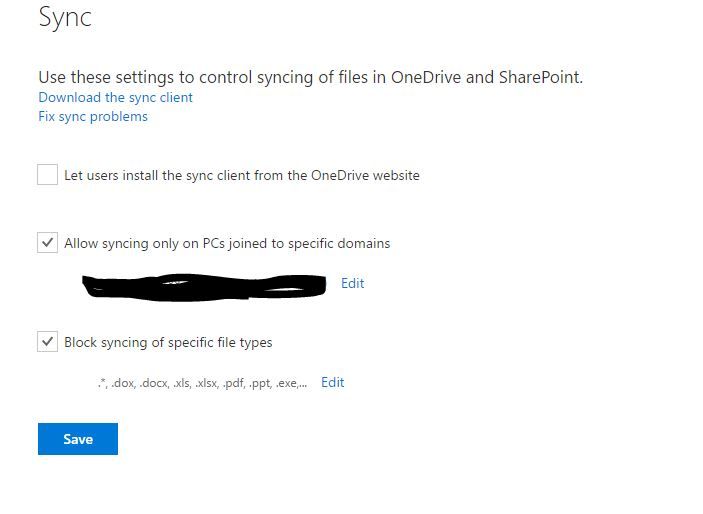The height and width of the screenshot is (514, 703).
Task: Click the 'Allow syncing only on PCs' label text
Action: pyautogui.click(x=227, y=244)
